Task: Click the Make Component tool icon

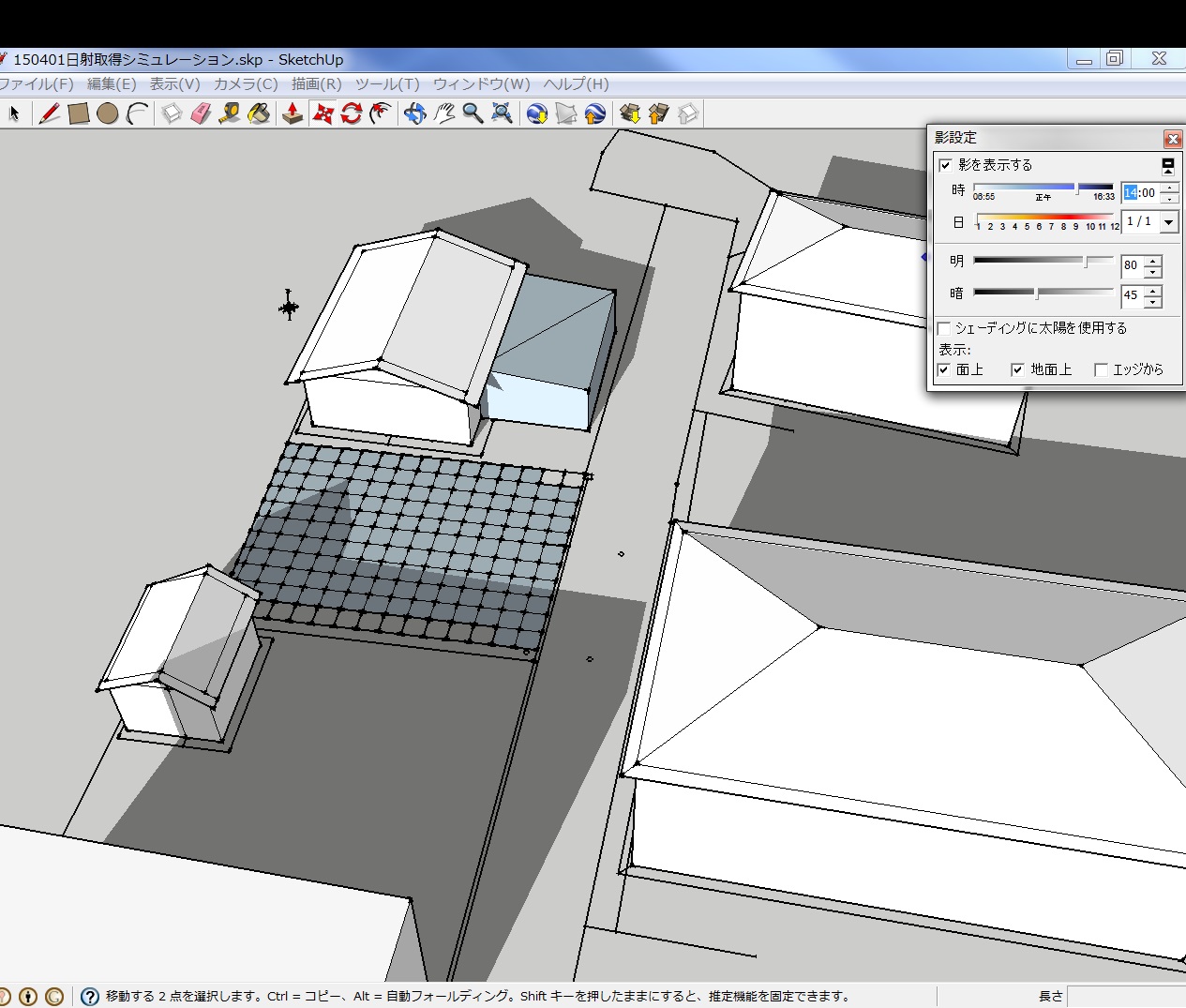Action: (172, 113)
